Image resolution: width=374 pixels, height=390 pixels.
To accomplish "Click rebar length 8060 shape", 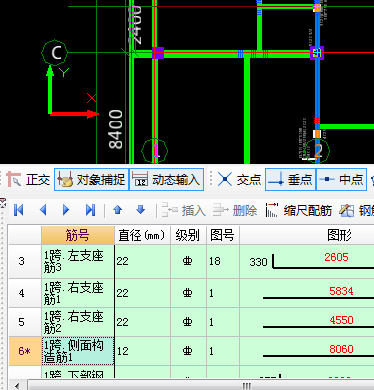I will tap(341, 349).
